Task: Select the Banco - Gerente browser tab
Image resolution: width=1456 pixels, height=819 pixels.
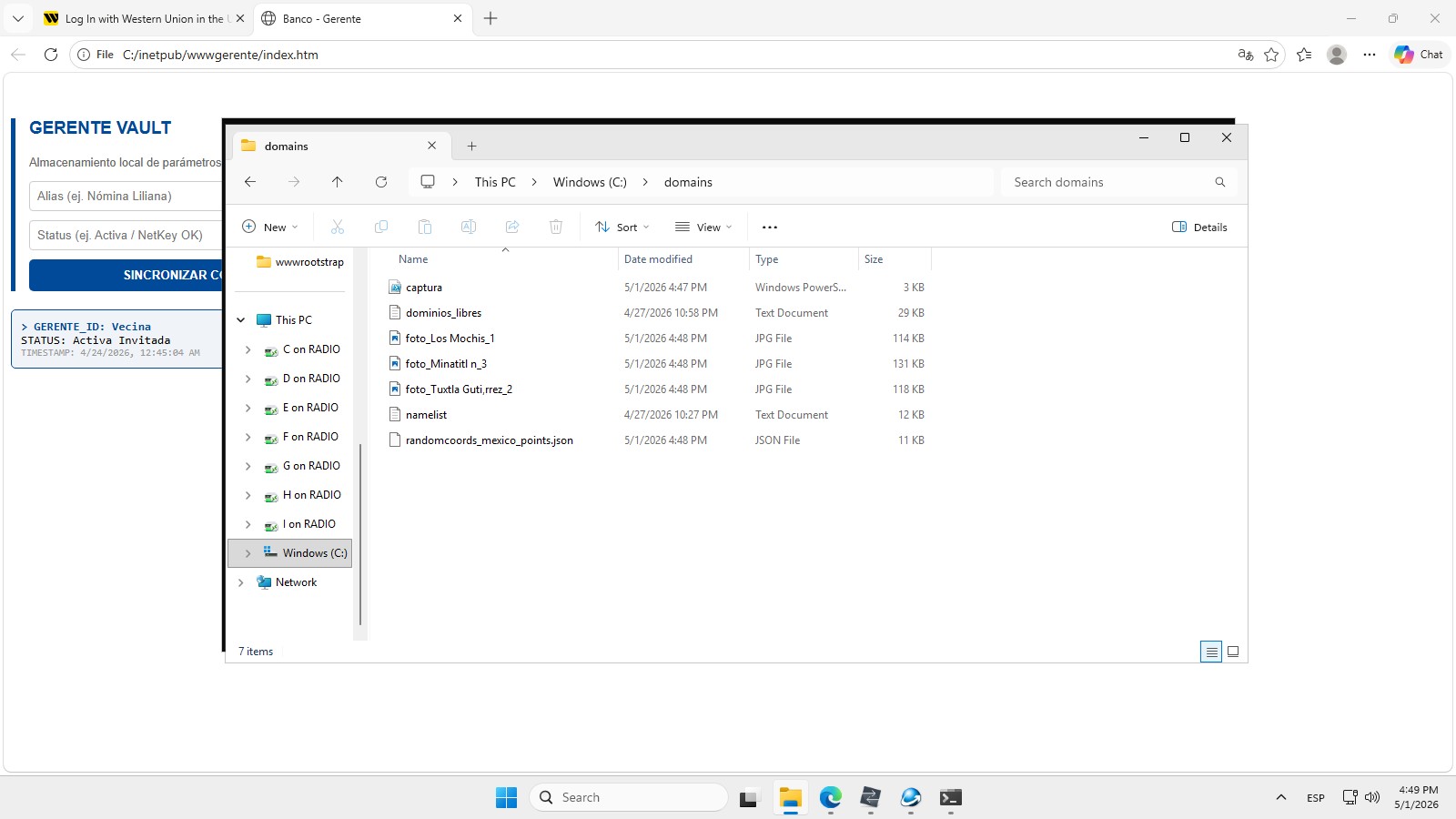Action: [x=361, y=18]
